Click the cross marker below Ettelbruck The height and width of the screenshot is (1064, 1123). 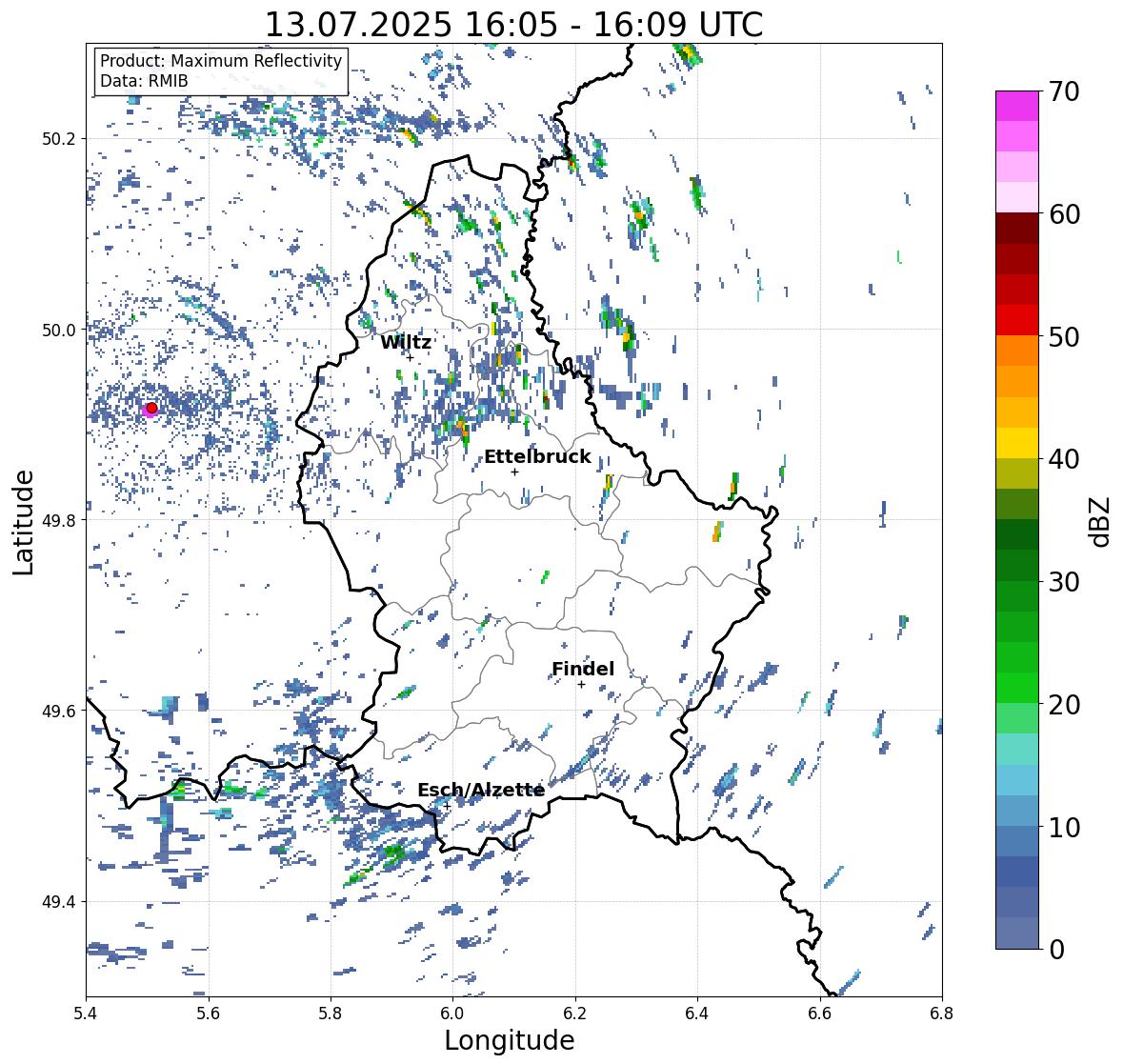[x=514, y=472]
